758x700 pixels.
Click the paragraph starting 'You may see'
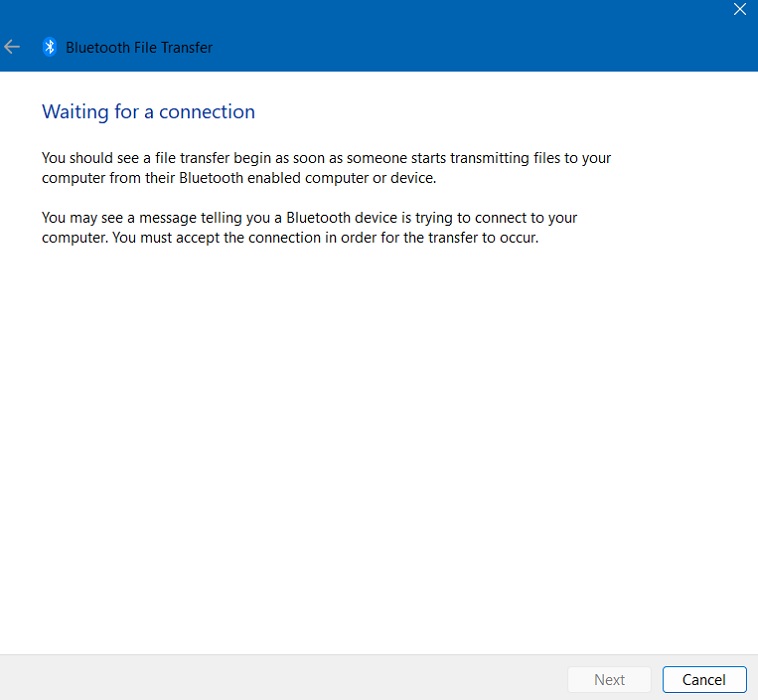click(309, 228)
